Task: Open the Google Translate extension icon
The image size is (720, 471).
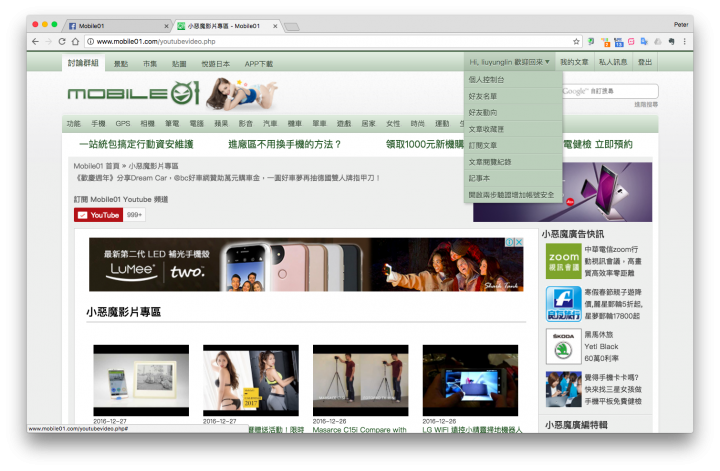Action: pos(644,41)
